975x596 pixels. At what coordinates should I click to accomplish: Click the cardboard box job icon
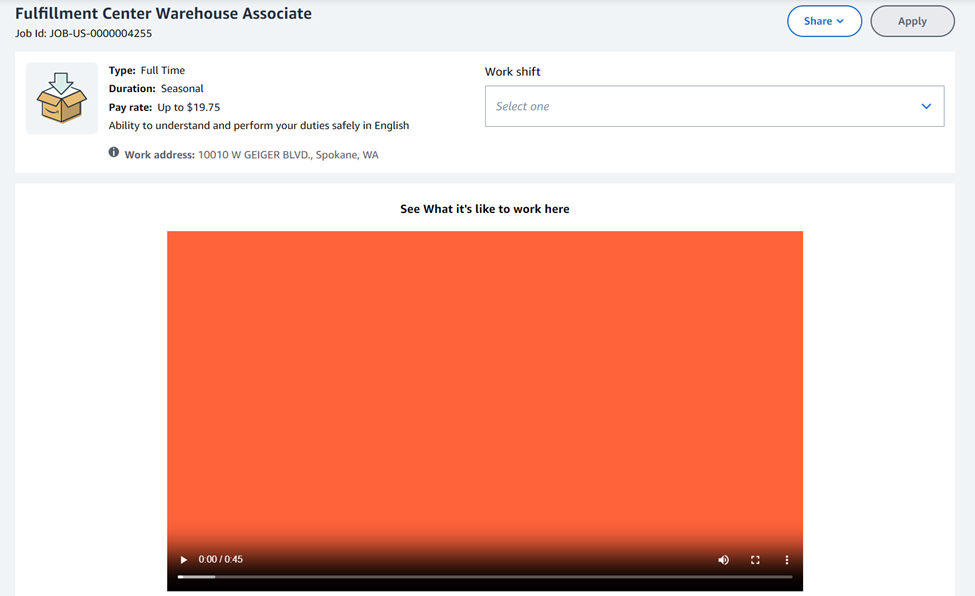pyautogui.click(x=61, y=98)
